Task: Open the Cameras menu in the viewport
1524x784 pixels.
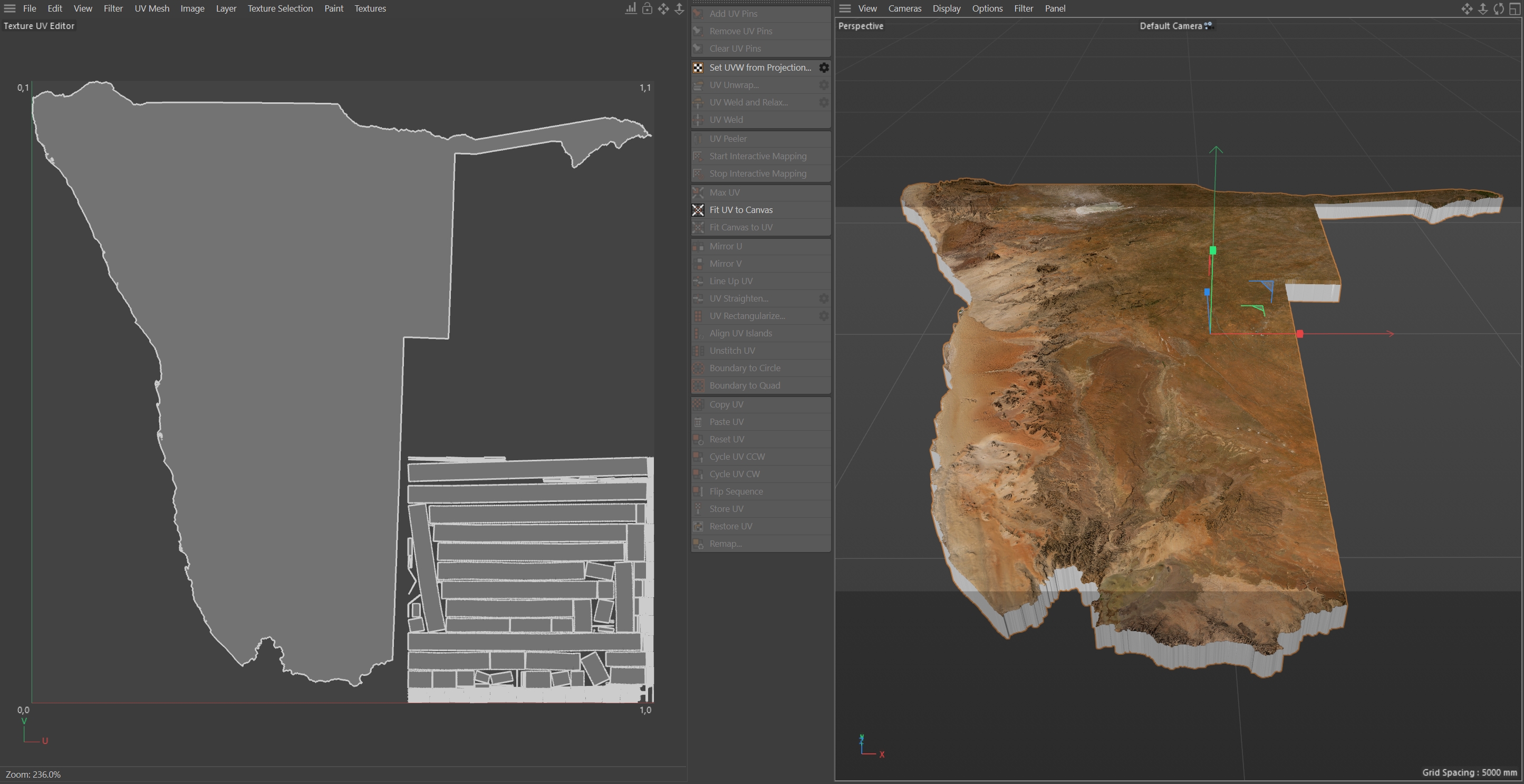Action: (904, 8)
